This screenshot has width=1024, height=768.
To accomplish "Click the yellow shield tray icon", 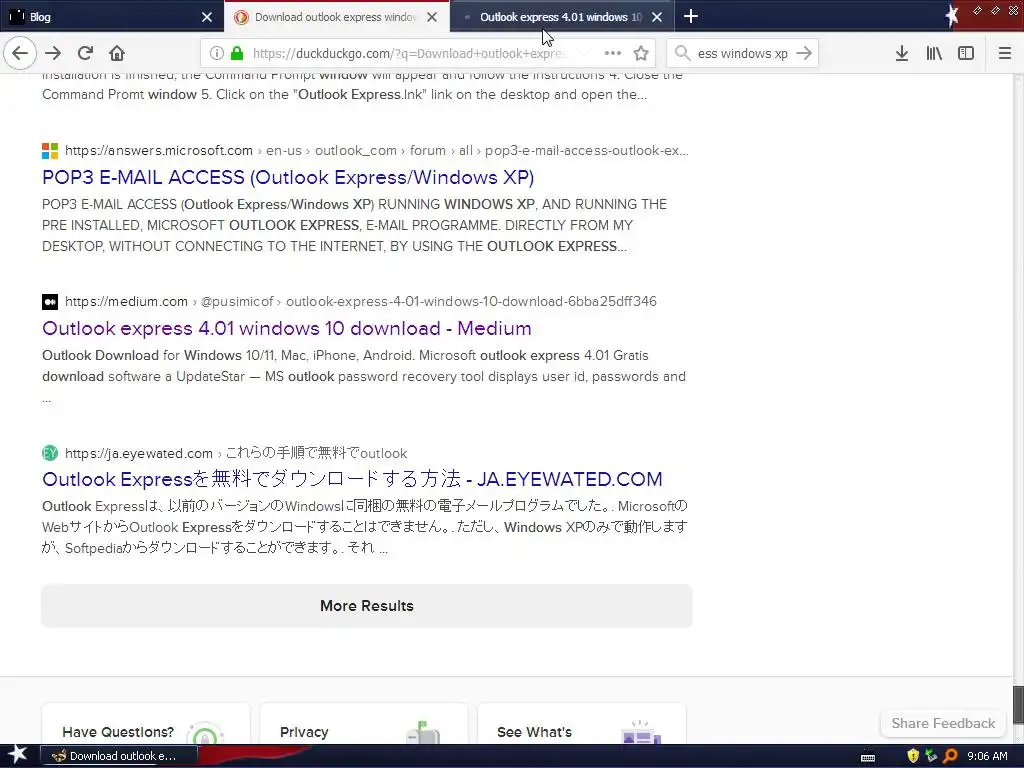I will click(913, 756).
